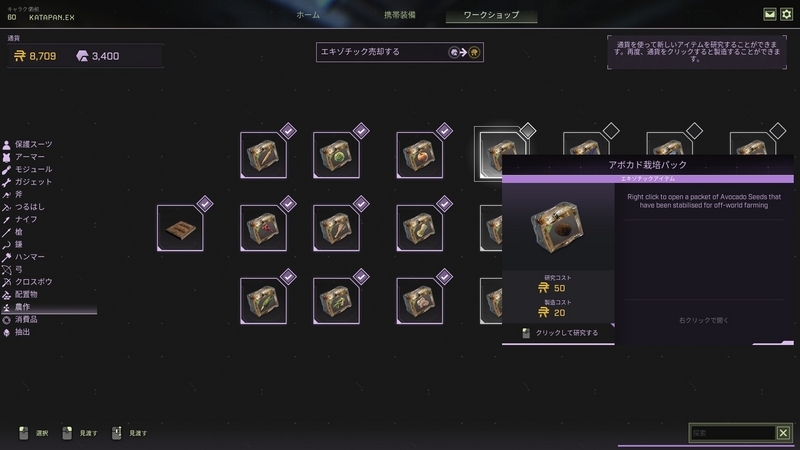Focus the search input field
Viewport: 800px width, 450px height.
point(733,433)
